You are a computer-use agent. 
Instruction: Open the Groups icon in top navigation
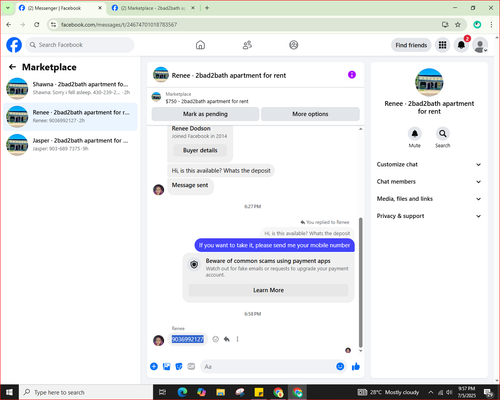click(x=294, y=45)
